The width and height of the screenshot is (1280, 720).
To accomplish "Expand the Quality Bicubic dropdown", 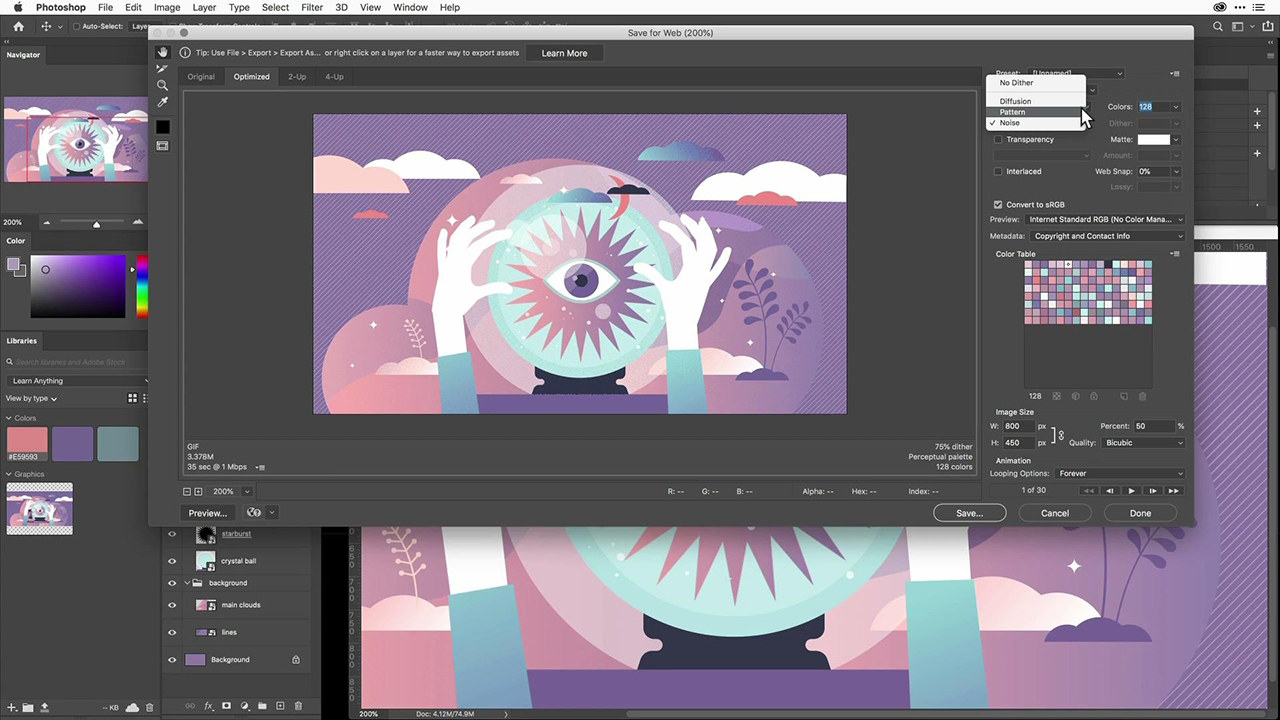I will [1144, 443].
